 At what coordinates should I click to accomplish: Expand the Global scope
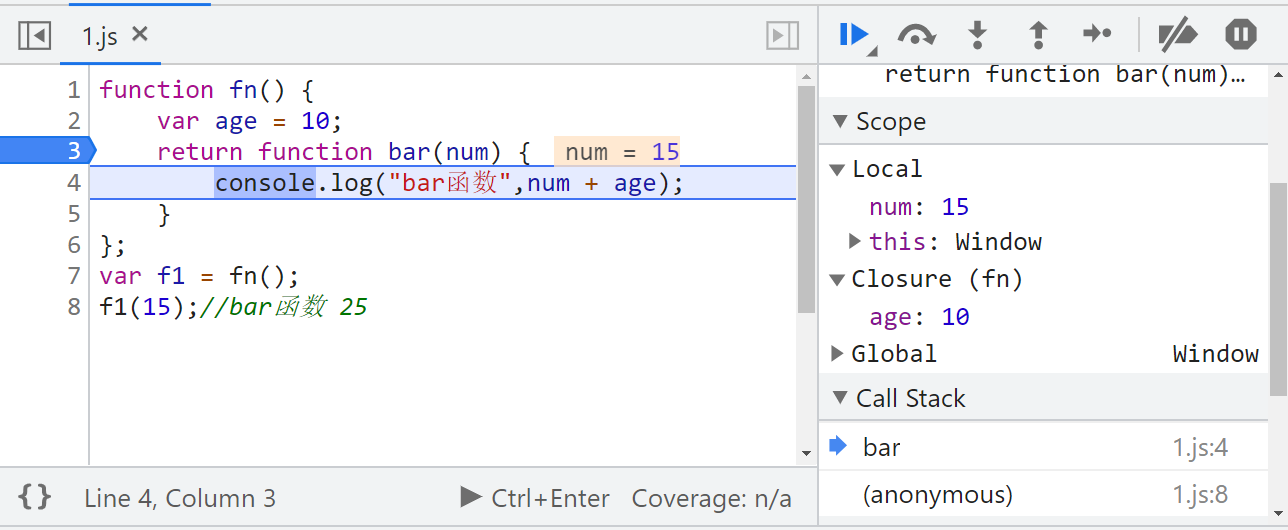pos(837,353)
